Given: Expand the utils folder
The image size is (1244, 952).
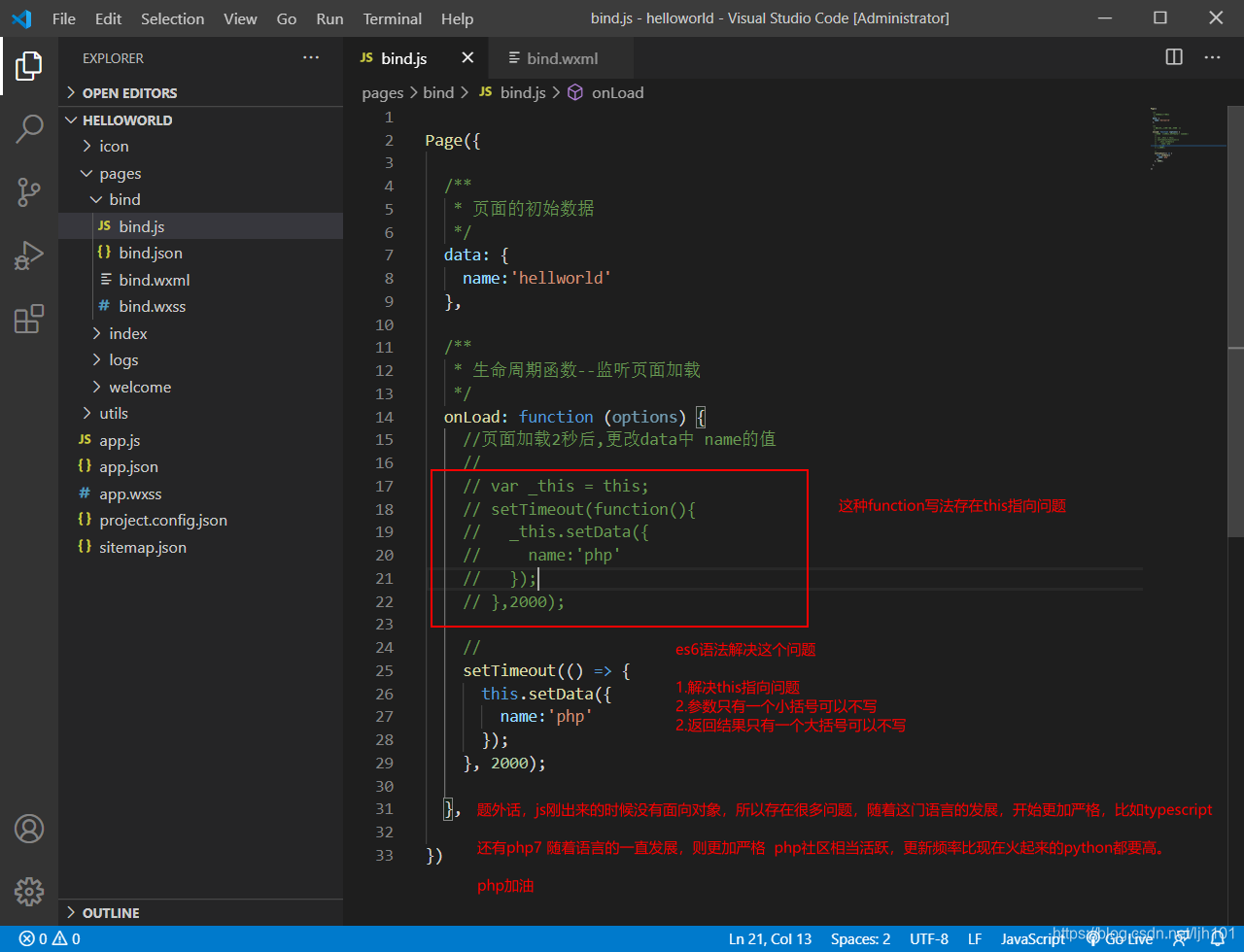Looking at the screenshot, I should click(114, 413).
